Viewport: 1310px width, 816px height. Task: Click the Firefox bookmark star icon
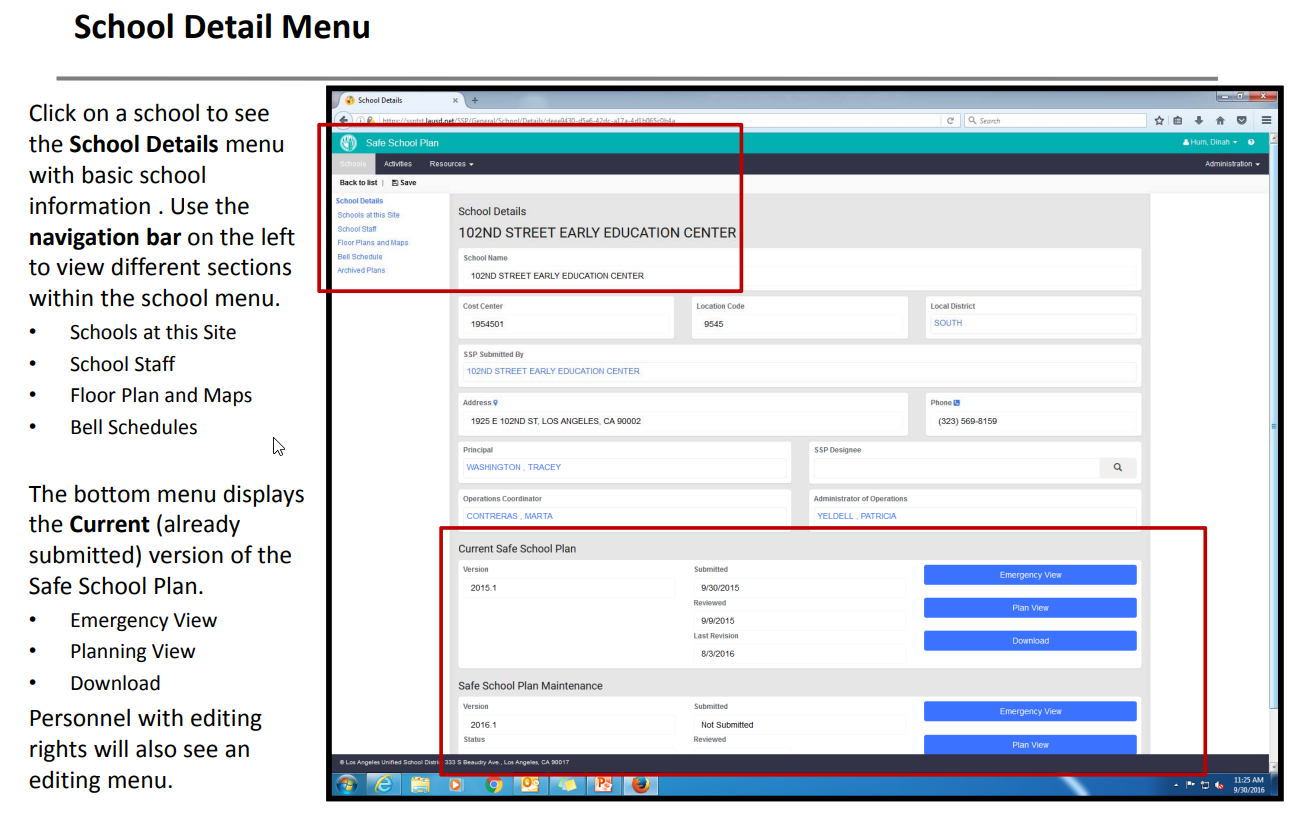(x=1159, y=120)
